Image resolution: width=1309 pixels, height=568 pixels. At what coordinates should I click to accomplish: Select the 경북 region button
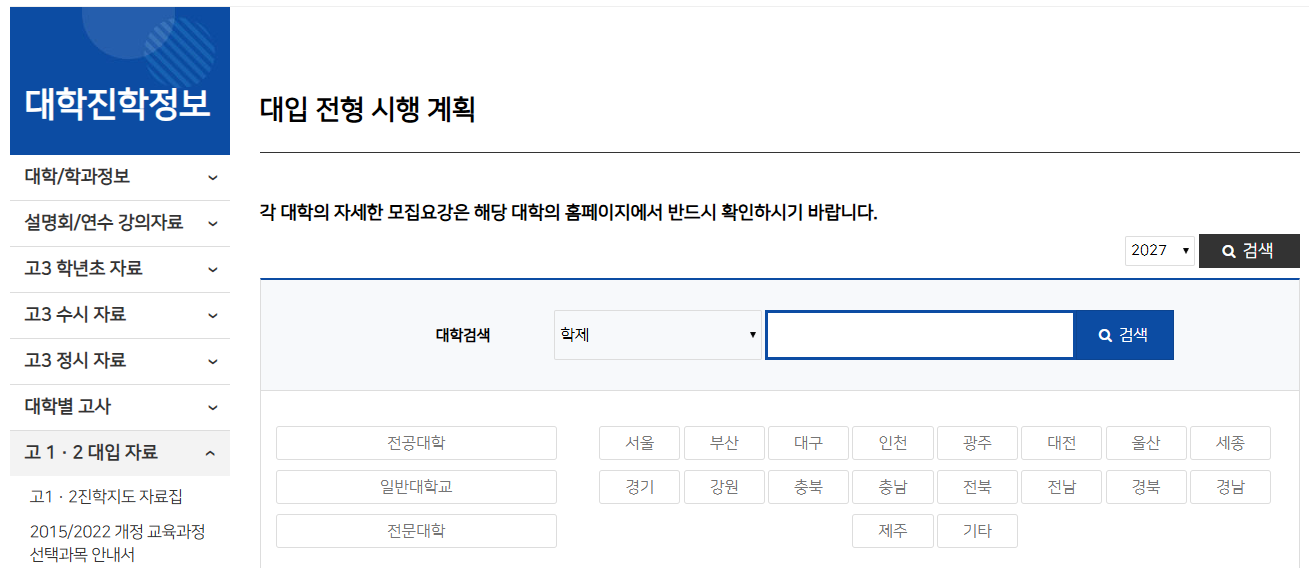point(1146,487)
